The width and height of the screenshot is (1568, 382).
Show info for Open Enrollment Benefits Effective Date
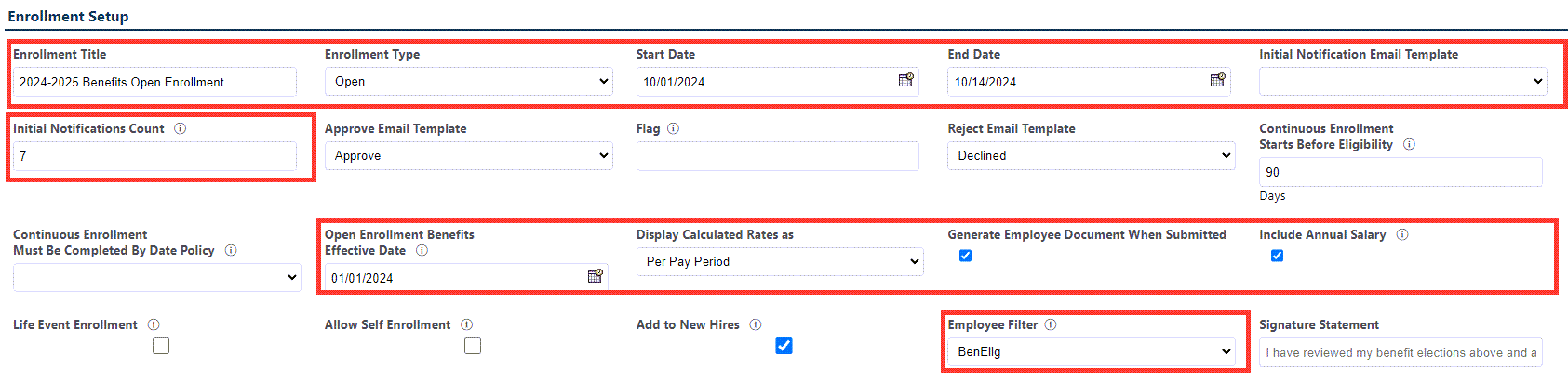click(422, 250)
